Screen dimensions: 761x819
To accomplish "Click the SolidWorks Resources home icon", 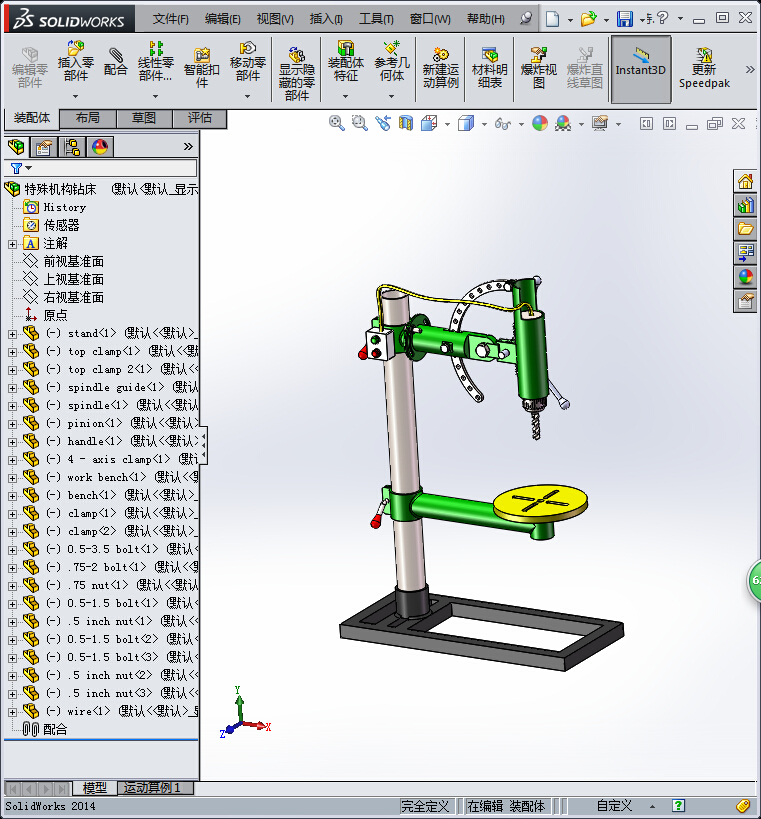I will 745,181.
